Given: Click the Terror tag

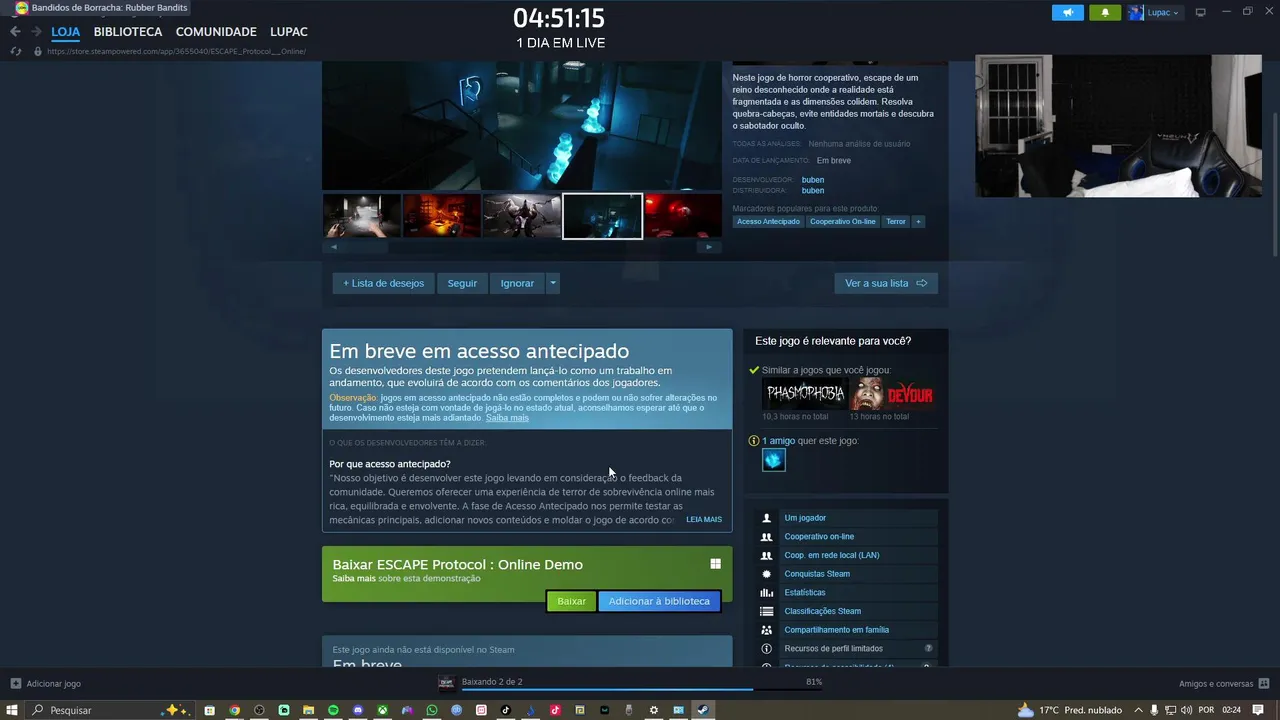Looking at the screenshot, I should click(896, 221).
